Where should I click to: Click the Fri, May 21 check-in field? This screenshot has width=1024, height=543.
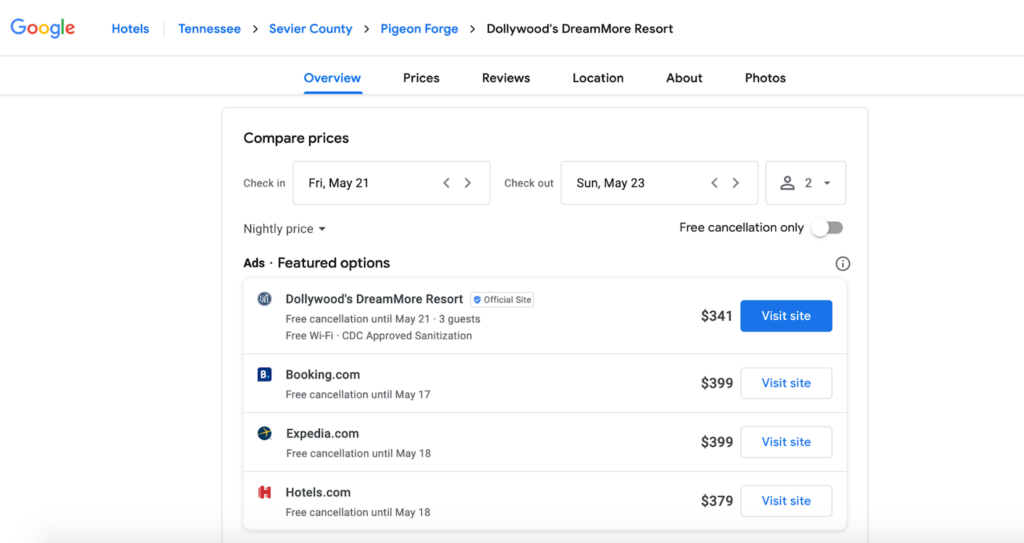coord(391,183)
